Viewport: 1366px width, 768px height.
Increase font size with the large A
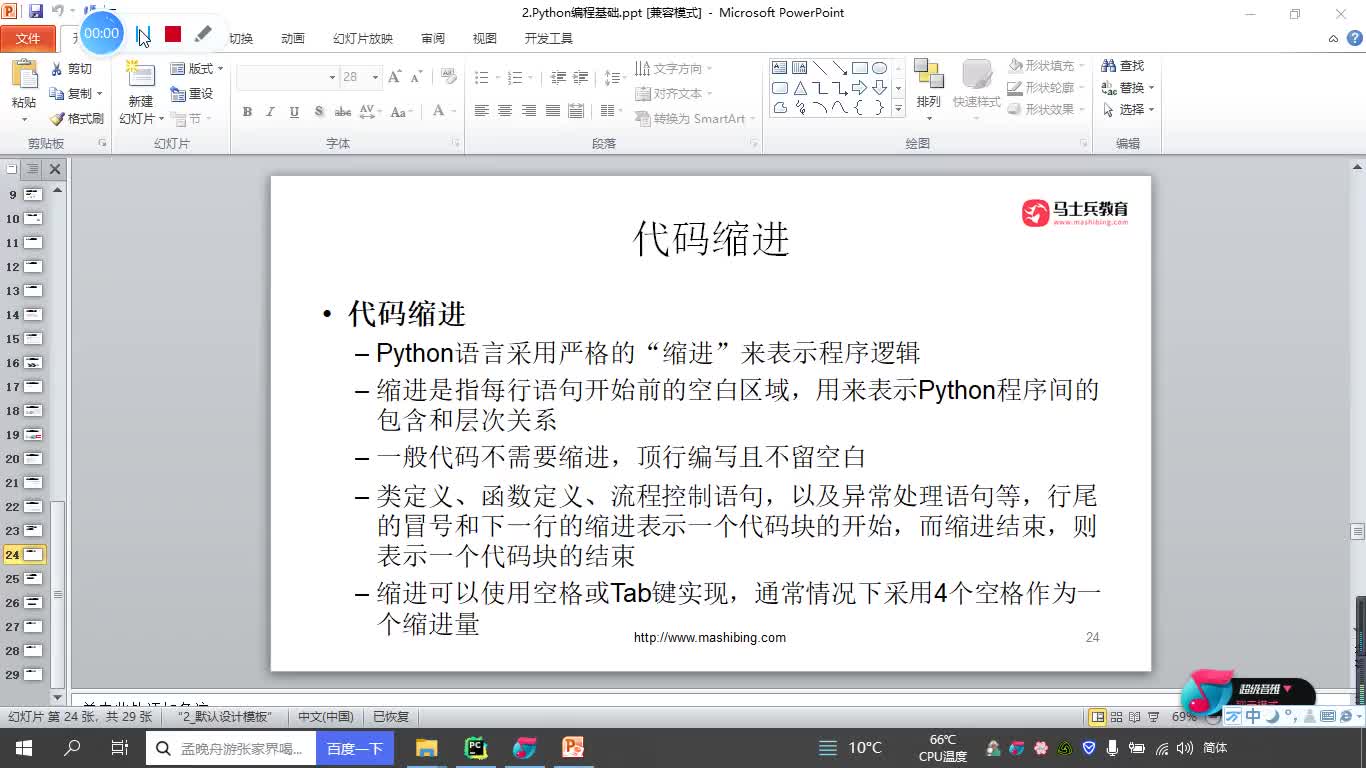click(394, 77)
